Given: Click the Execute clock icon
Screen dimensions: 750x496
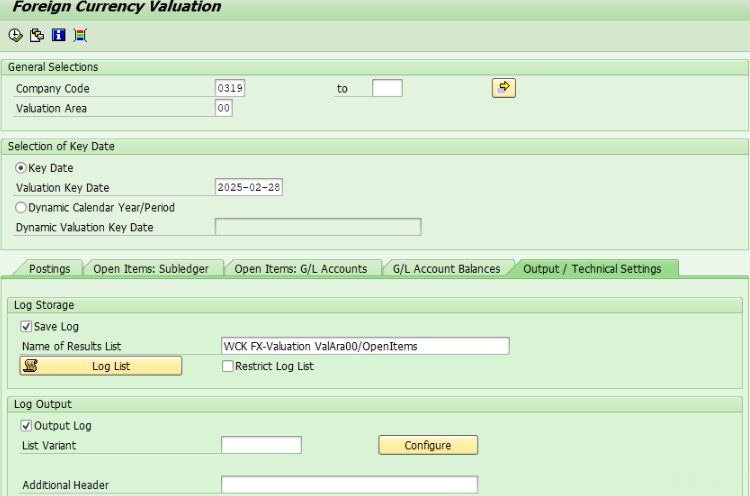Looking at the screenshot, I should click(x=15, y=35).
